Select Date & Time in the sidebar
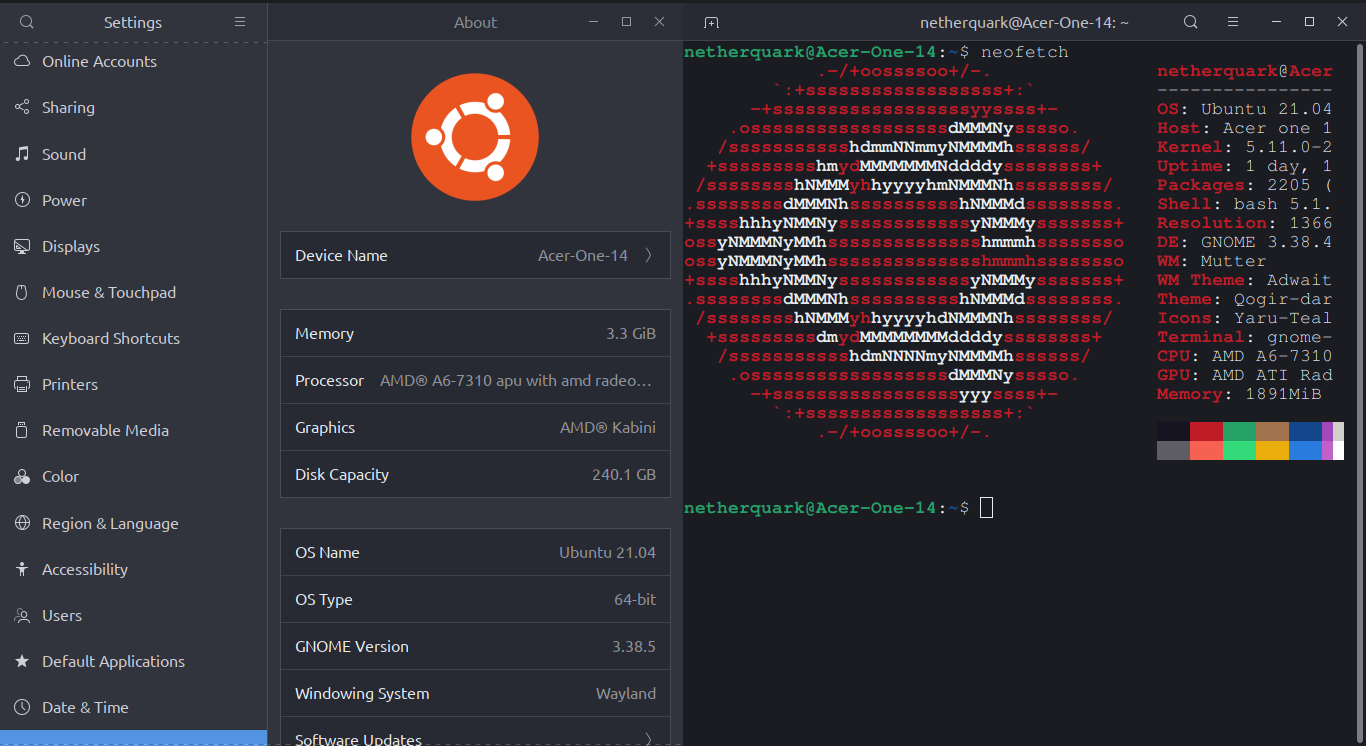This screenshot has width=1366, height=746. (x=20, y=707)
